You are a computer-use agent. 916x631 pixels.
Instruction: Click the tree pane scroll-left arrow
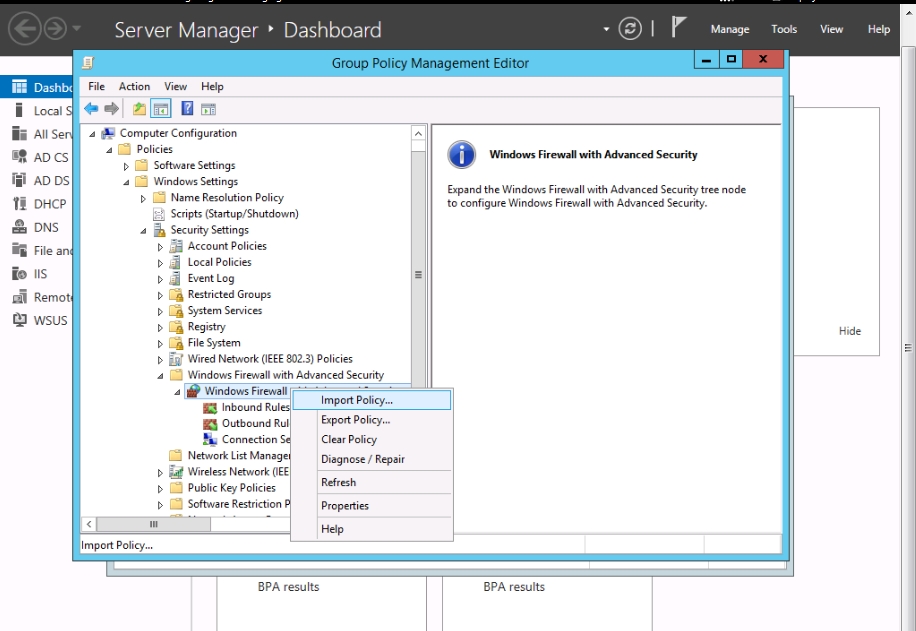click(x=89, y=524)
